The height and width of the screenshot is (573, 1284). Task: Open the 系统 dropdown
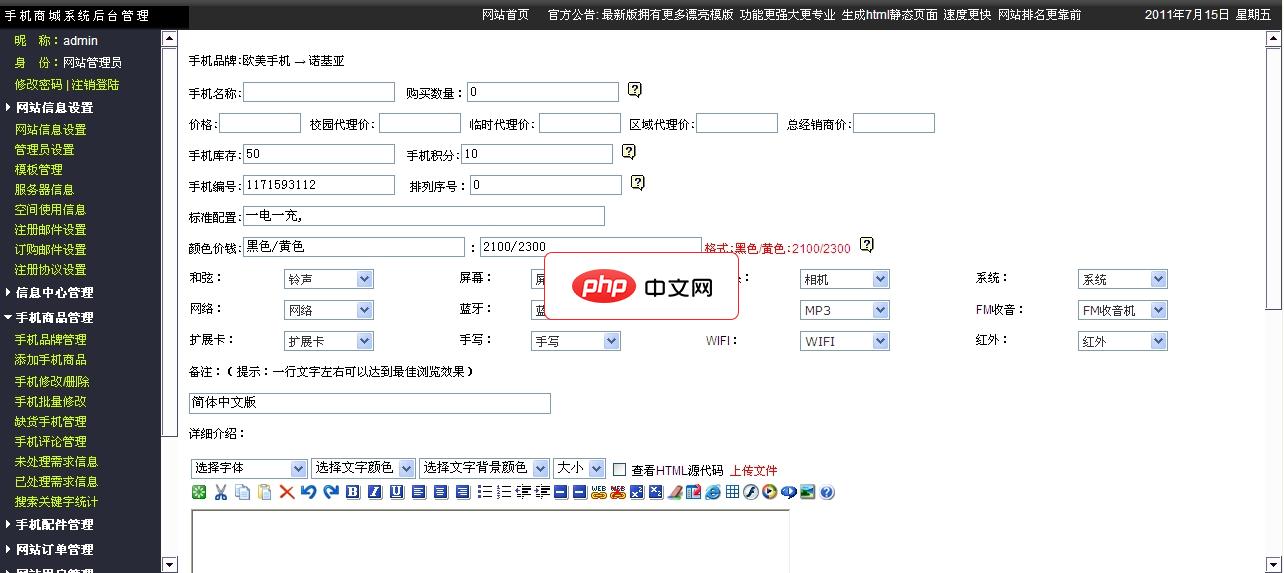click(1123, 280)
